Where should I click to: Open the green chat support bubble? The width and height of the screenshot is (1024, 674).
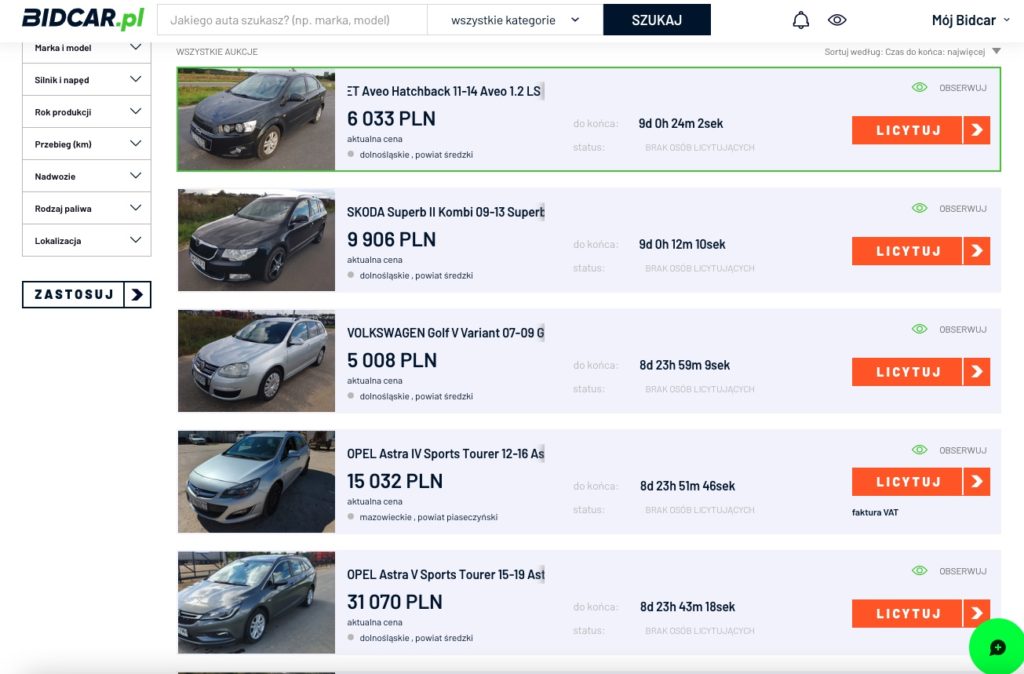(997, 647)
